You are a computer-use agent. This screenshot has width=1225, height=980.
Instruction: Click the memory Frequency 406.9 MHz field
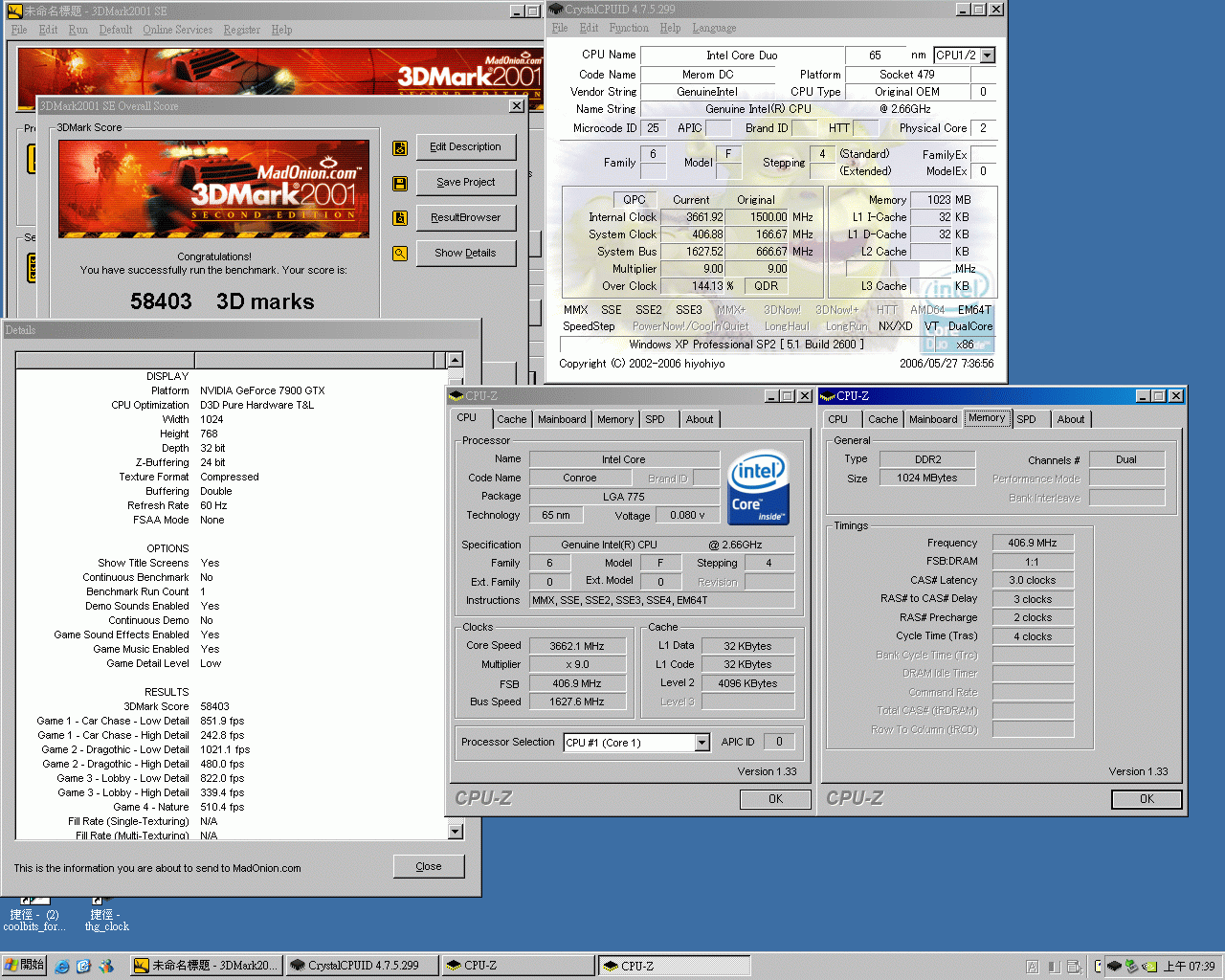1033,543
